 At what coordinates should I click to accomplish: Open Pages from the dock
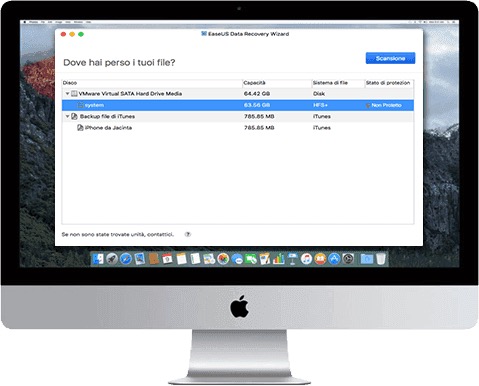coord(265,259)
